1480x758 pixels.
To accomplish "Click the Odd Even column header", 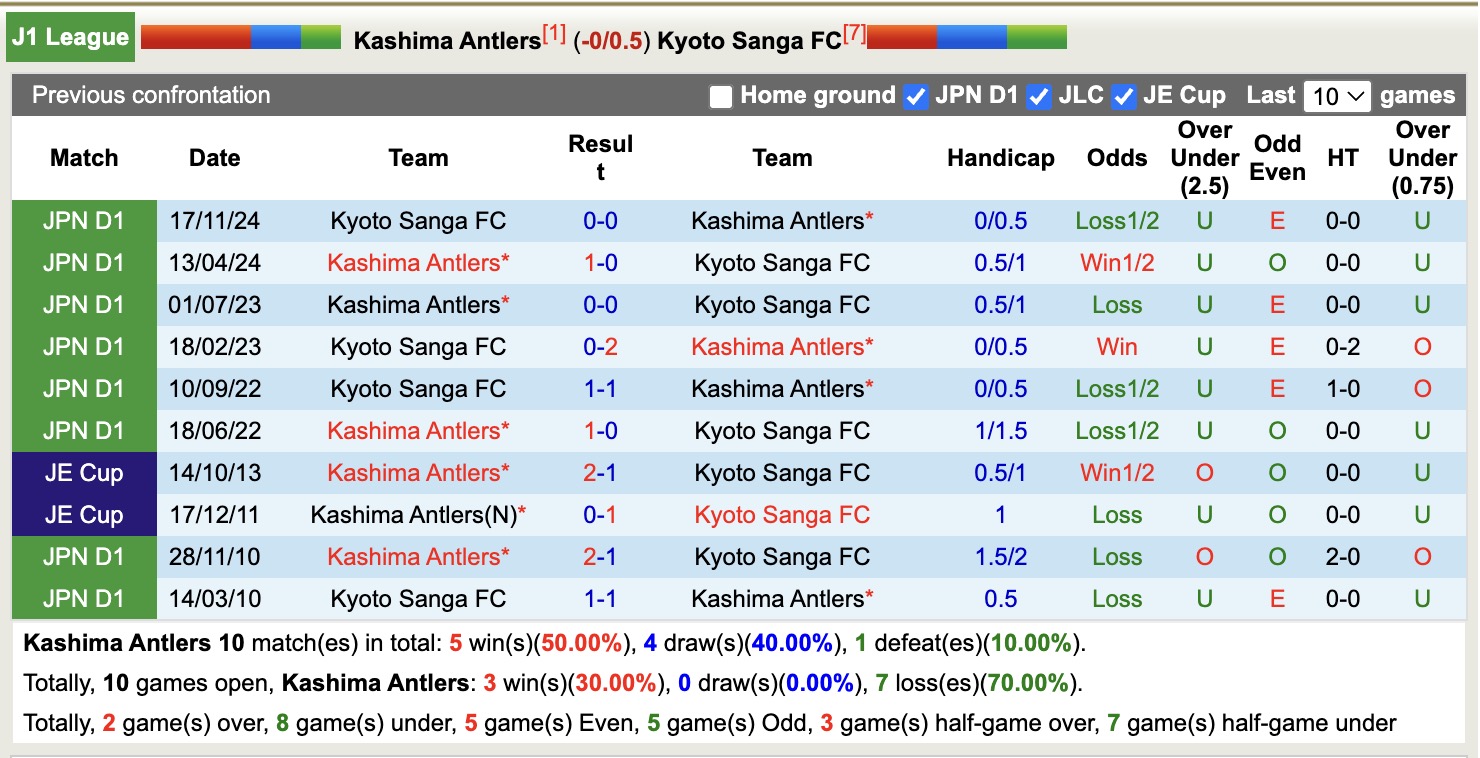I will (1276, 158).
